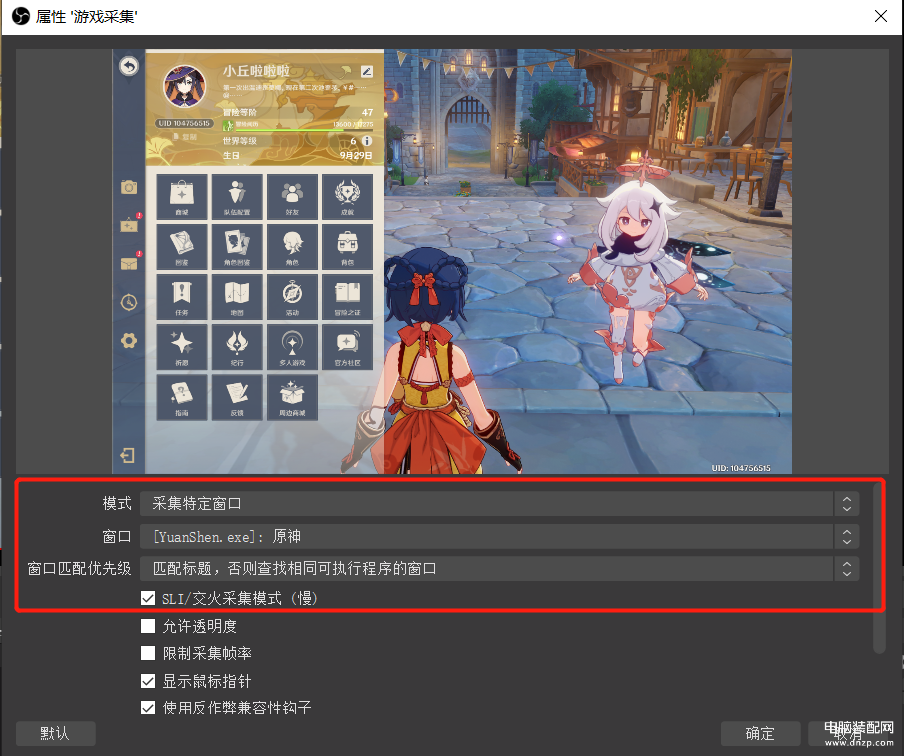Click the properties panel vertical scrollbar
This screenshot has width=904, height=756.
[x=879, y=568]
